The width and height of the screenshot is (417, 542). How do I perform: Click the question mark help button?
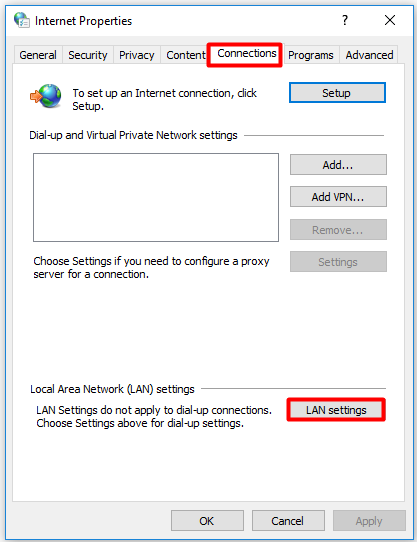[x=345, y=20]
